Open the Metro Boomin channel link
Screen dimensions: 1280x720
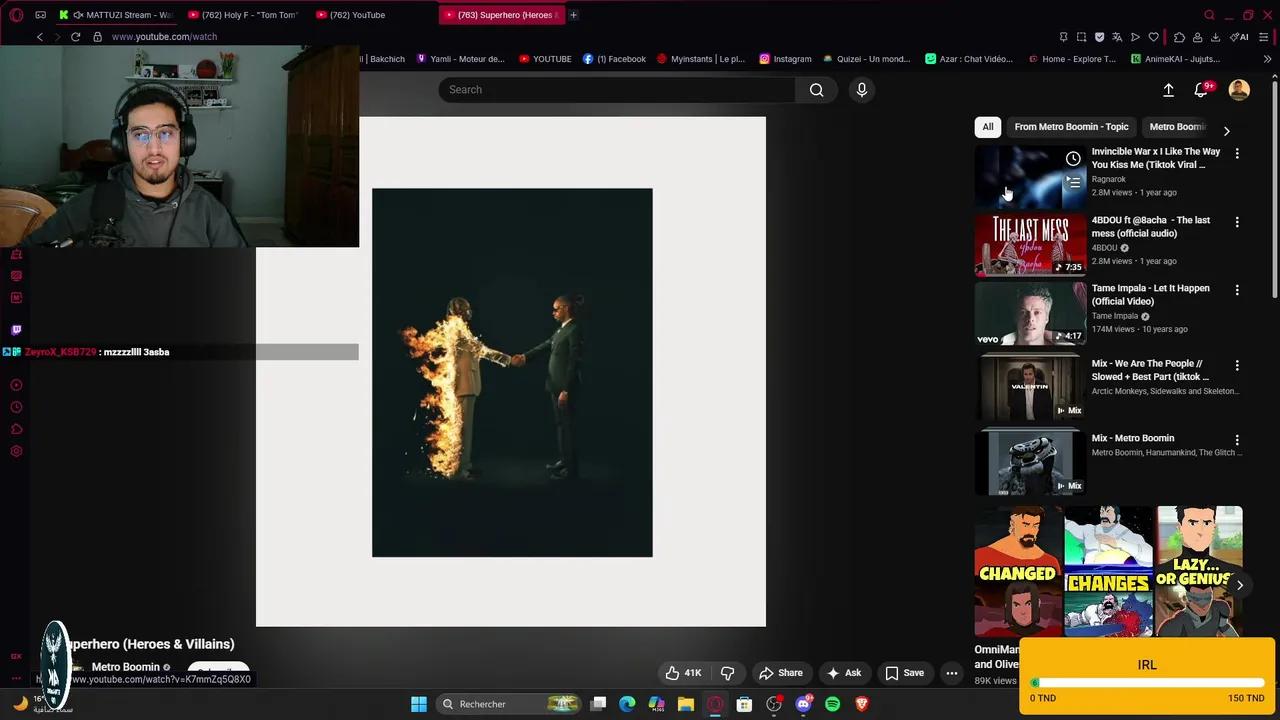point(126,667)
